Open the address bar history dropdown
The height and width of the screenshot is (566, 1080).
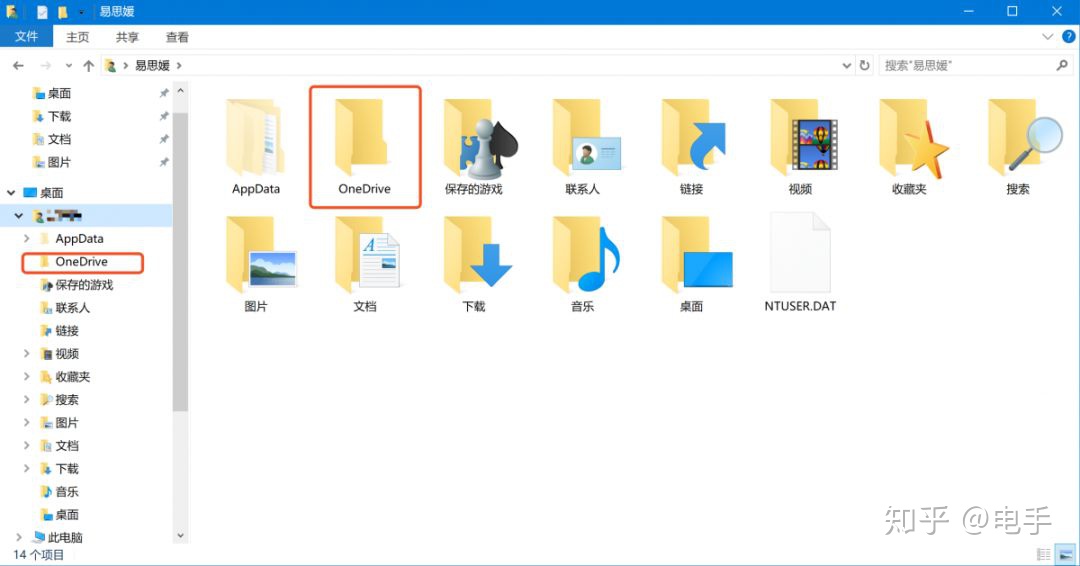[847, 65]
